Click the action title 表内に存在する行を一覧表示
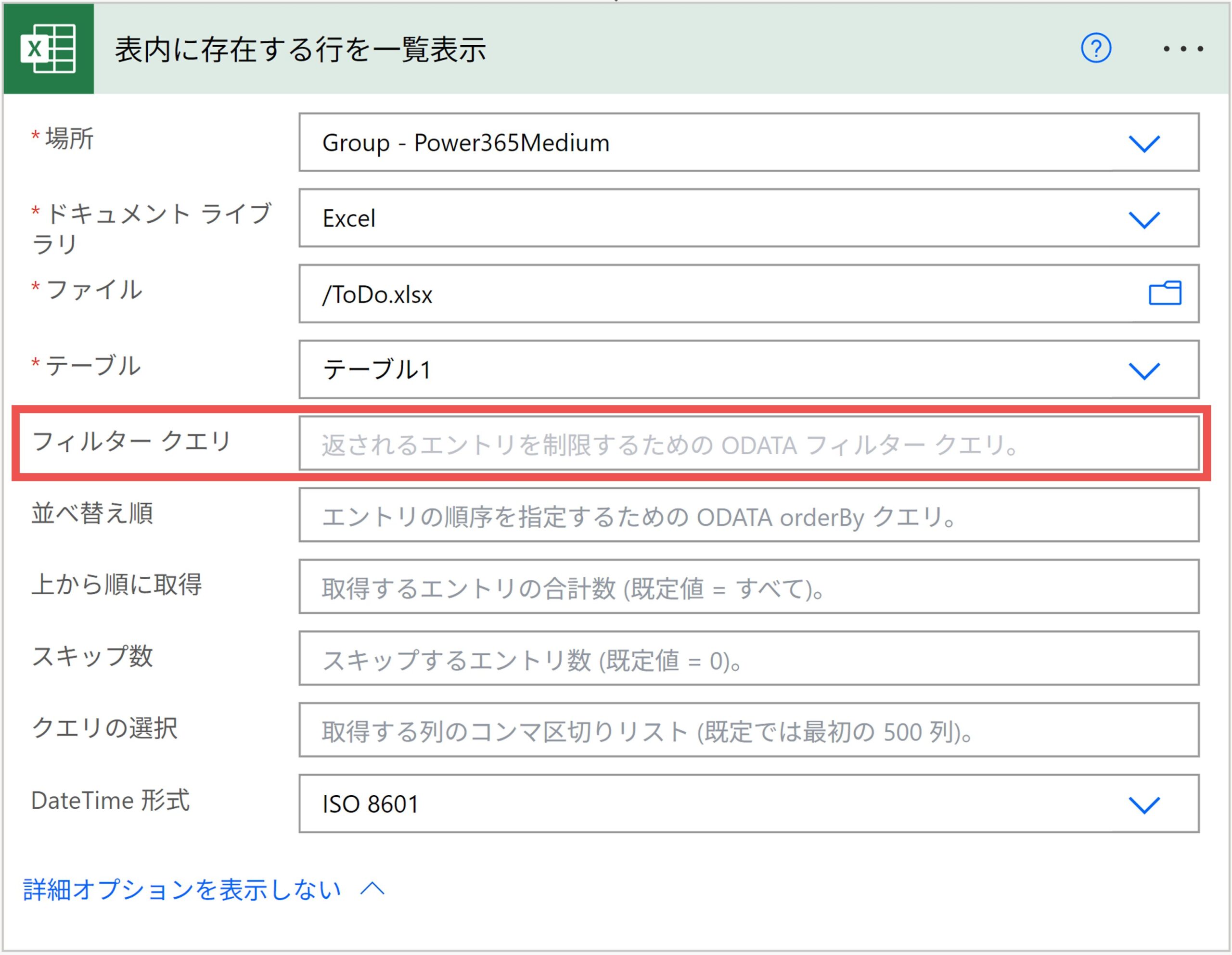Screen dimensions: 1232x955 (x=300, y=49)
